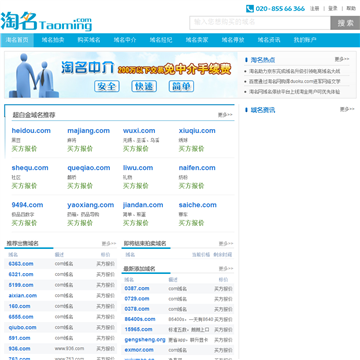The height and width of the screenshot is (360, 360).
Task: Click 更多>> next to the 域名资讯 sidebar heading
Action: 347,109
